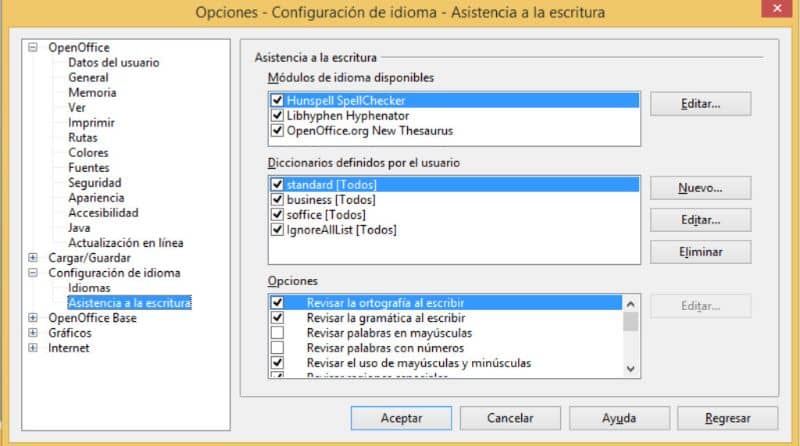Collapse the Configuración de idioma node
Image resolution: width=800 pixels, height=446 pixels.
coord(33,273)
